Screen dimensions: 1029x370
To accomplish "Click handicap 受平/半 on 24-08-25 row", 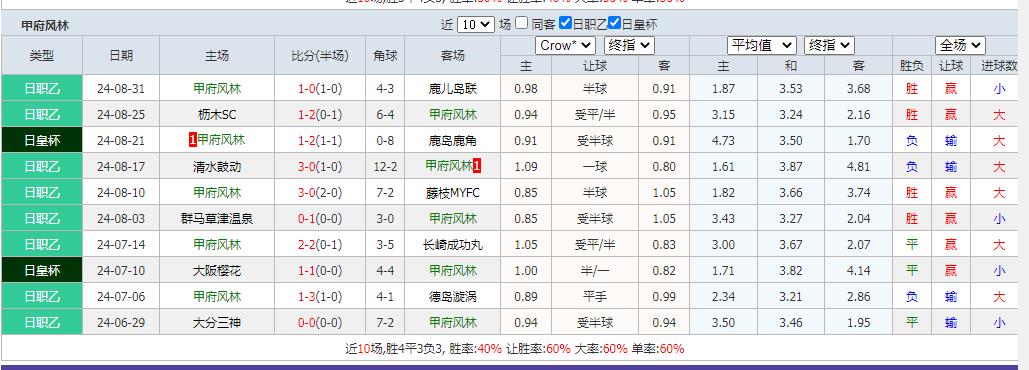I will point(595,115).
